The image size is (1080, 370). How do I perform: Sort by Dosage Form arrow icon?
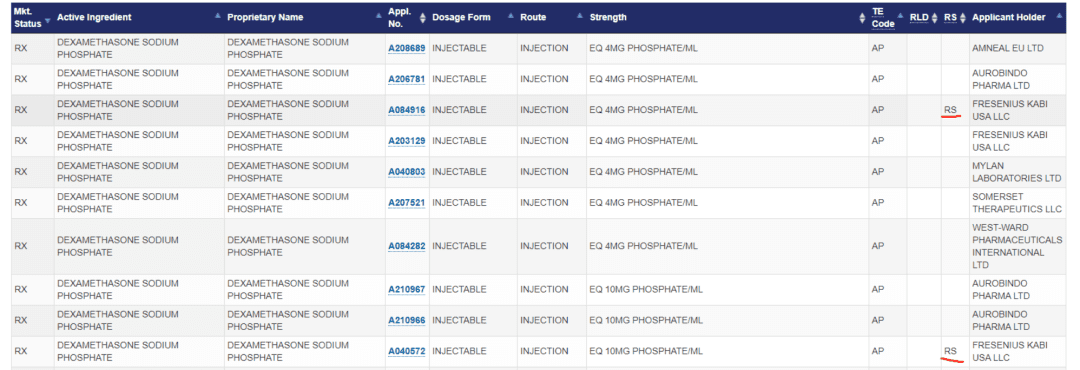pos(511,15)
